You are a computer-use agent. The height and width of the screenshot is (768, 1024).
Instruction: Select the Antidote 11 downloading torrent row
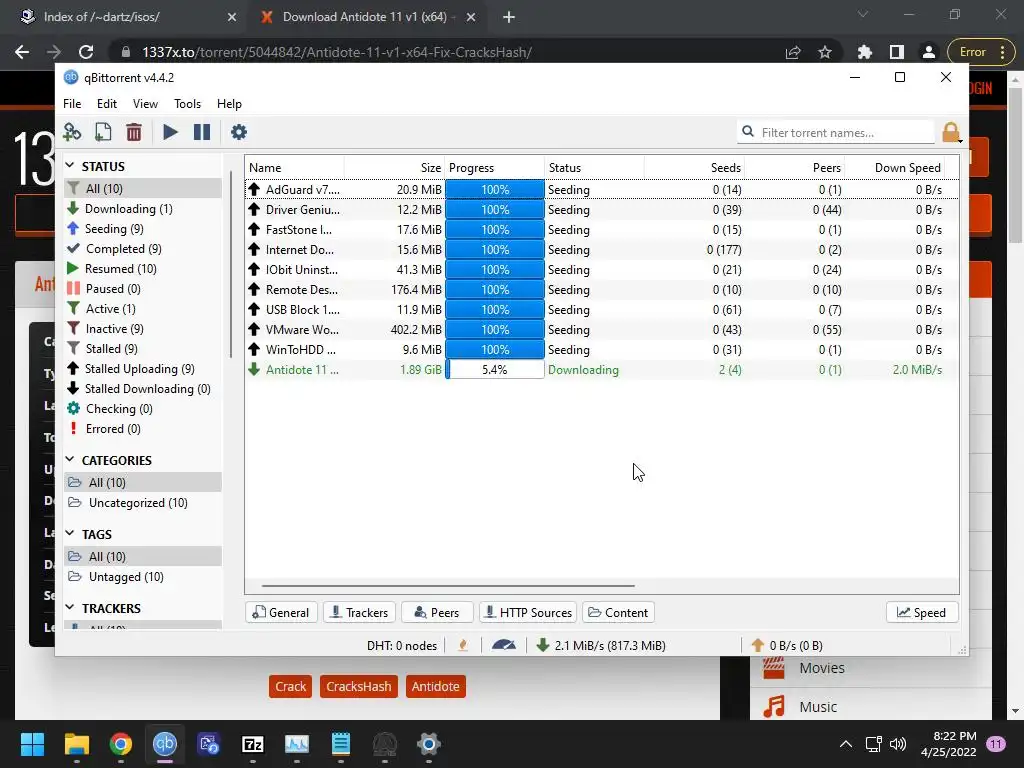pos(602,370)
